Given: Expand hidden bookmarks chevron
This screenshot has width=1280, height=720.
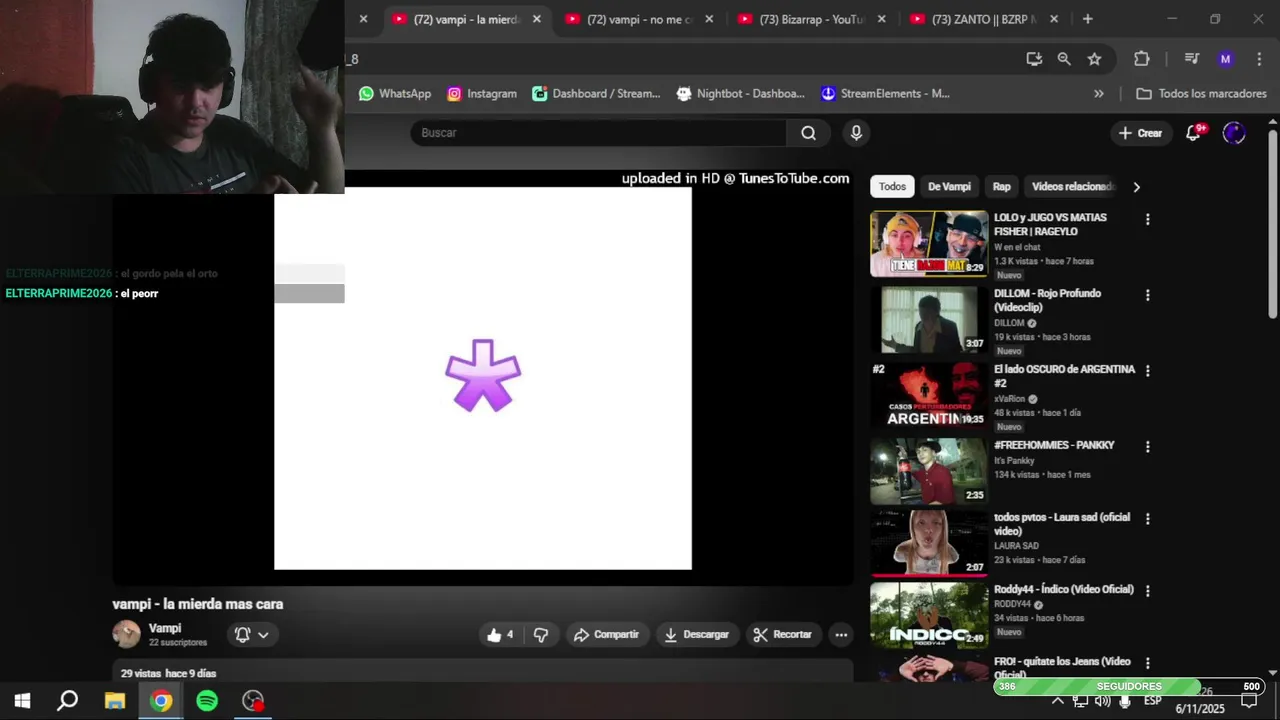Looking at the screenshot, I should 1099,93.
